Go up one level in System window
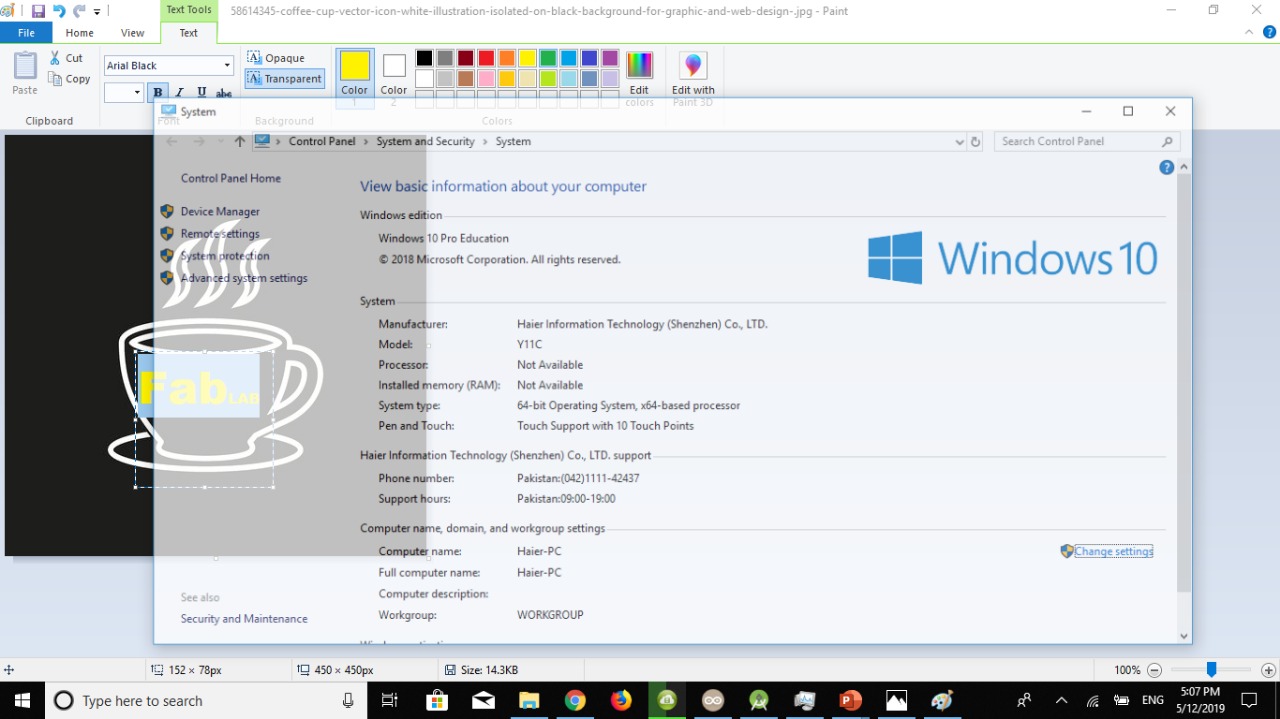Screen dimensions: 1280x719 click(x=239, y=141)
